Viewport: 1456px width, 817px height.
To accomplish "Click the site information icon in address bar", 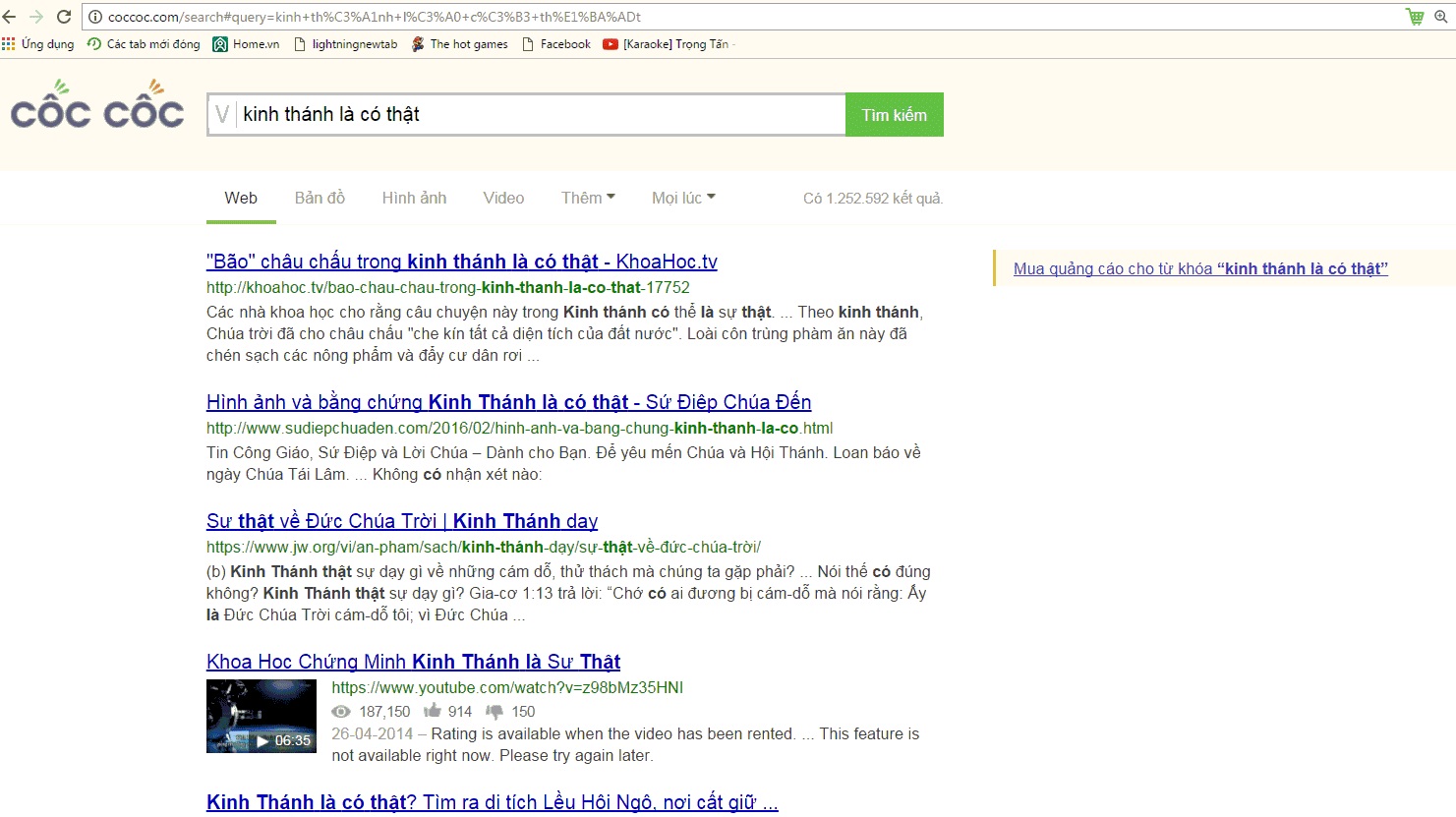I will click(95, 17).
